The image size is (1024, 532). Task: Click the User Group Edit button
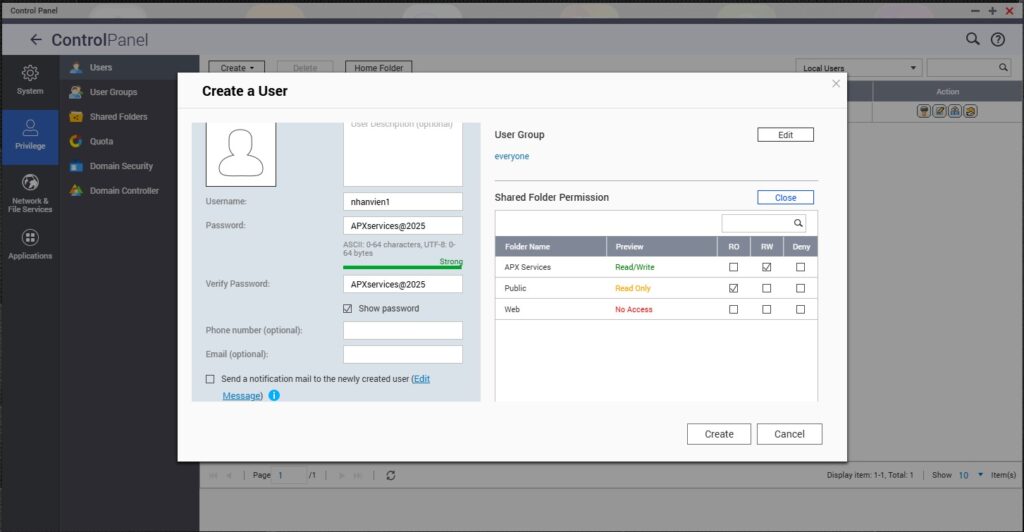click(786, 134)
